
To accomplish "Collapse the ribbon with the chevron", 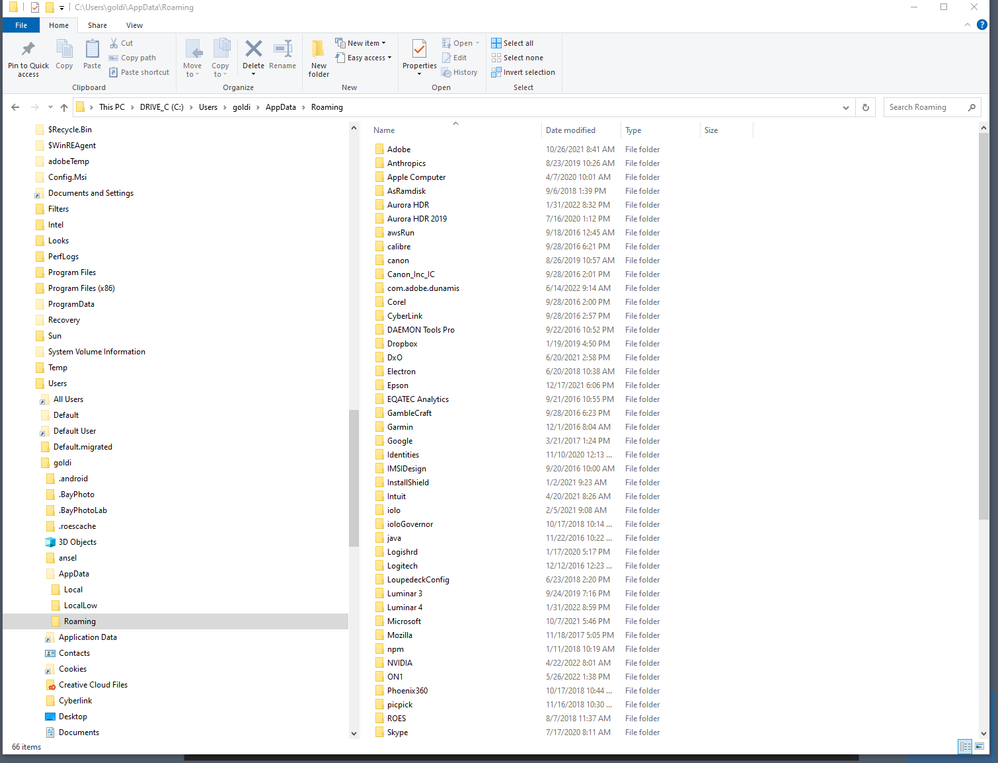I will [967, 25].
